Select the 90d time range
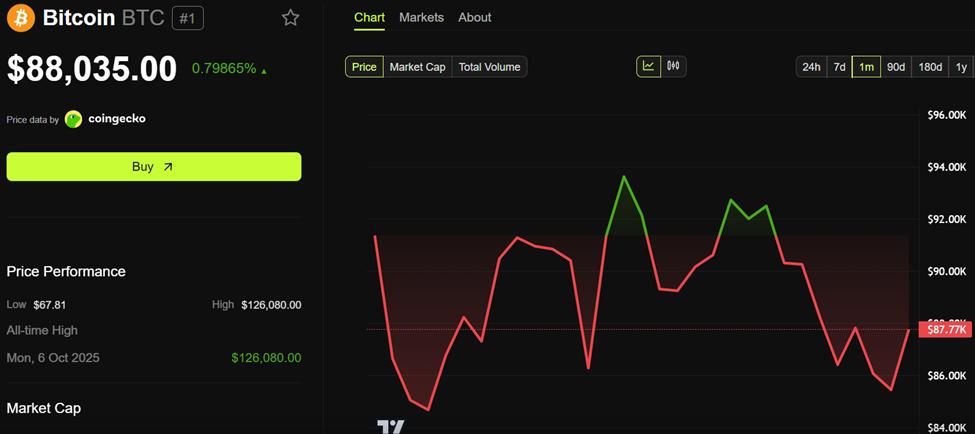Viewport: 975px width, 434px height. (x=896, y=67)
